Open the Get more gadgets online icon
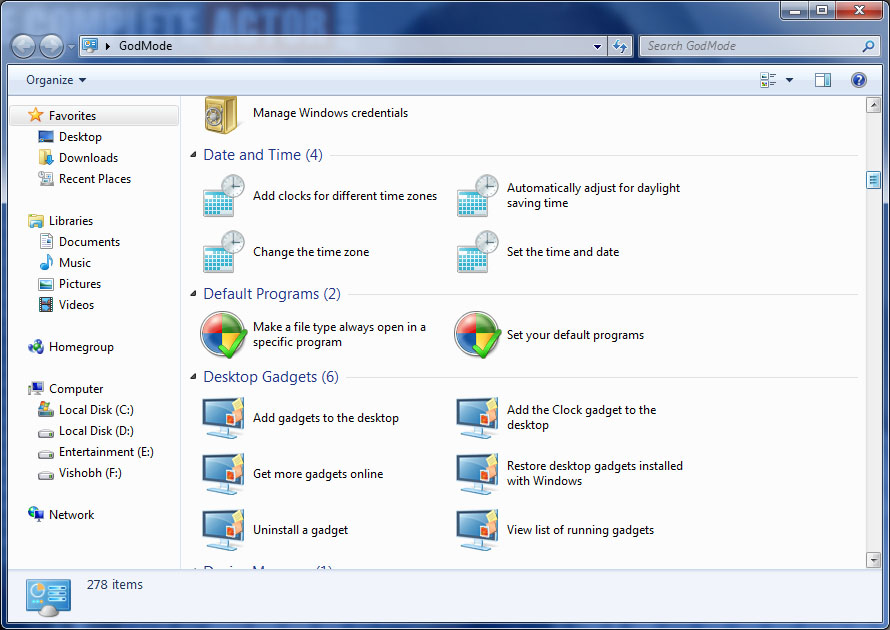 point(224,473)
